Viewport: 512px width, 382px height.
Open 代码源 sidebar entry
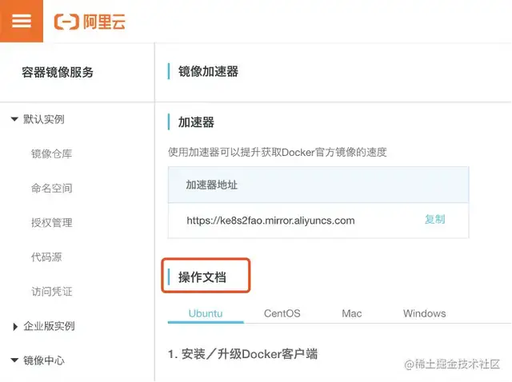point(47,257)
